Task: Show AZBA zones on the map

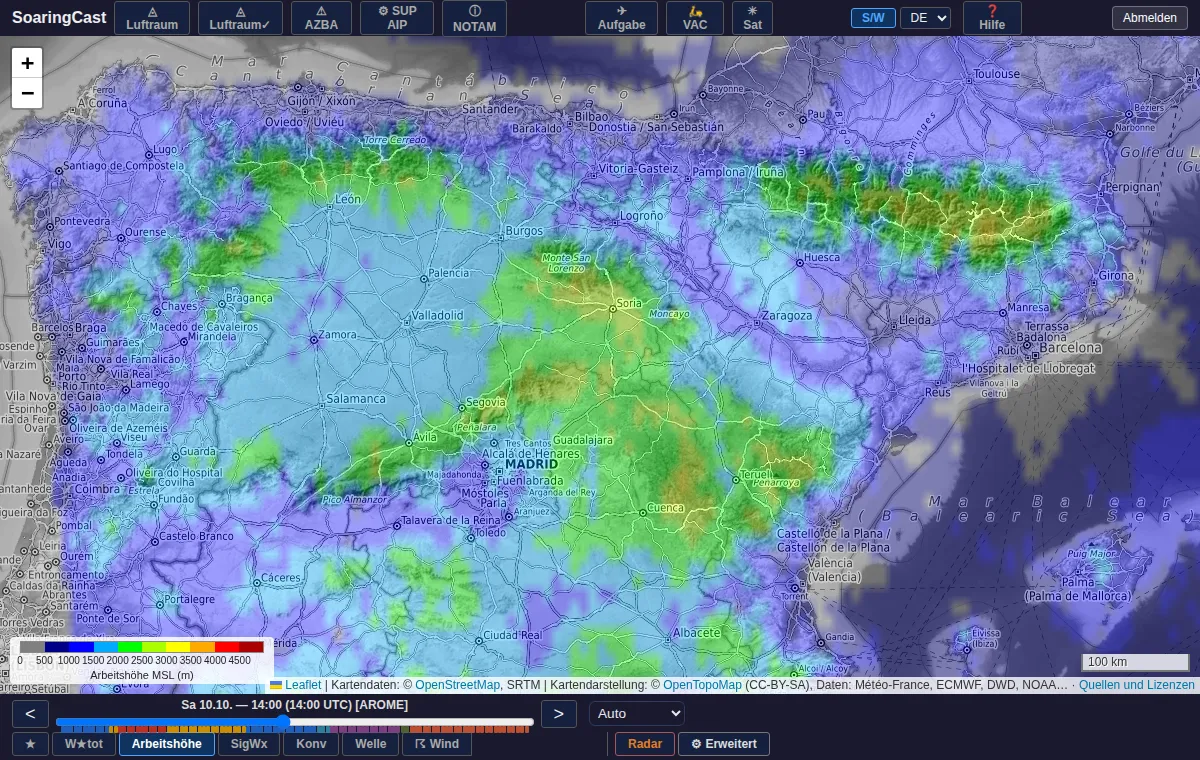Action: pos(322,18)
